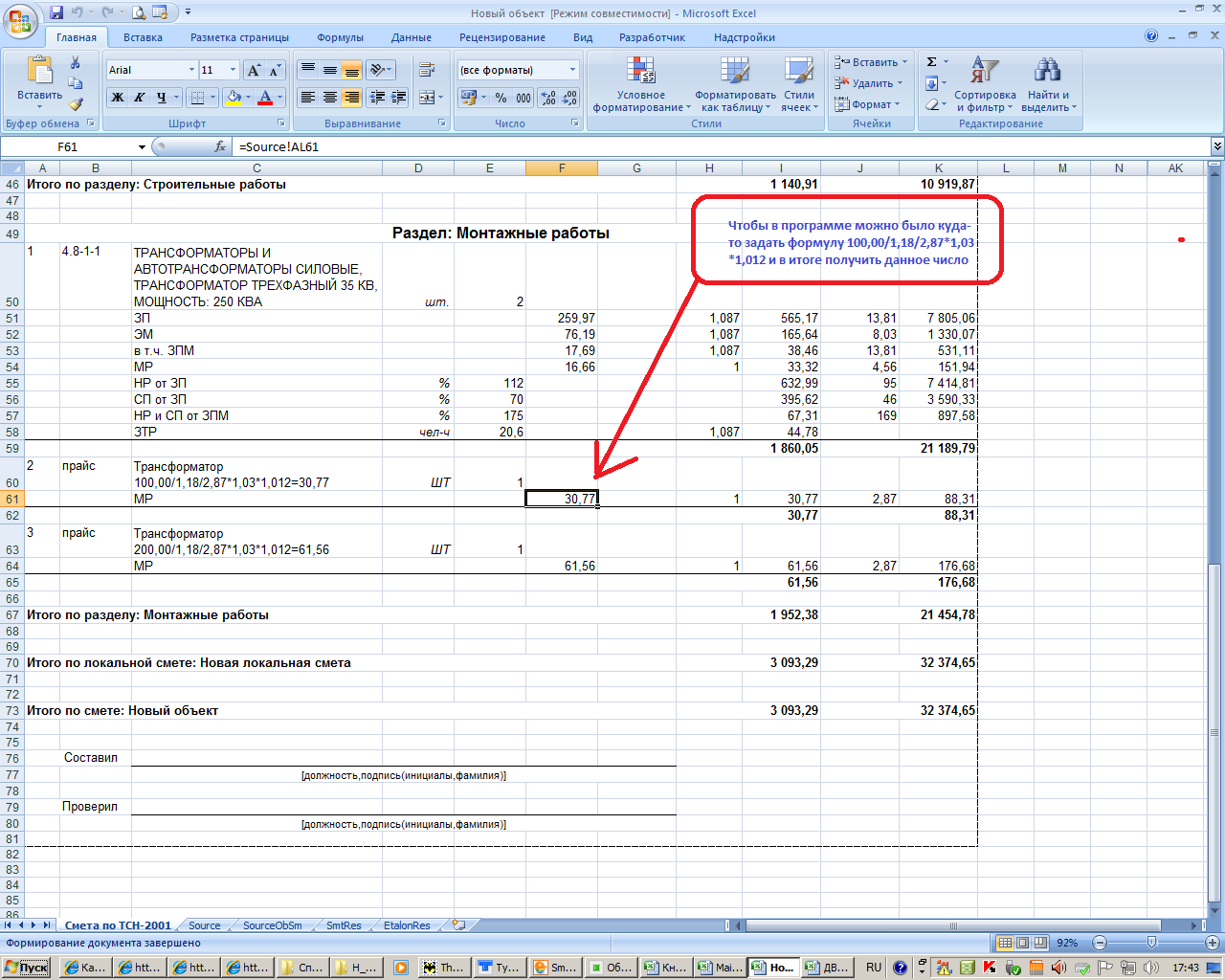Viewport: 1225px width, 980px height.
Task: Click the Пуск start button
Action: tap(27, 968)
